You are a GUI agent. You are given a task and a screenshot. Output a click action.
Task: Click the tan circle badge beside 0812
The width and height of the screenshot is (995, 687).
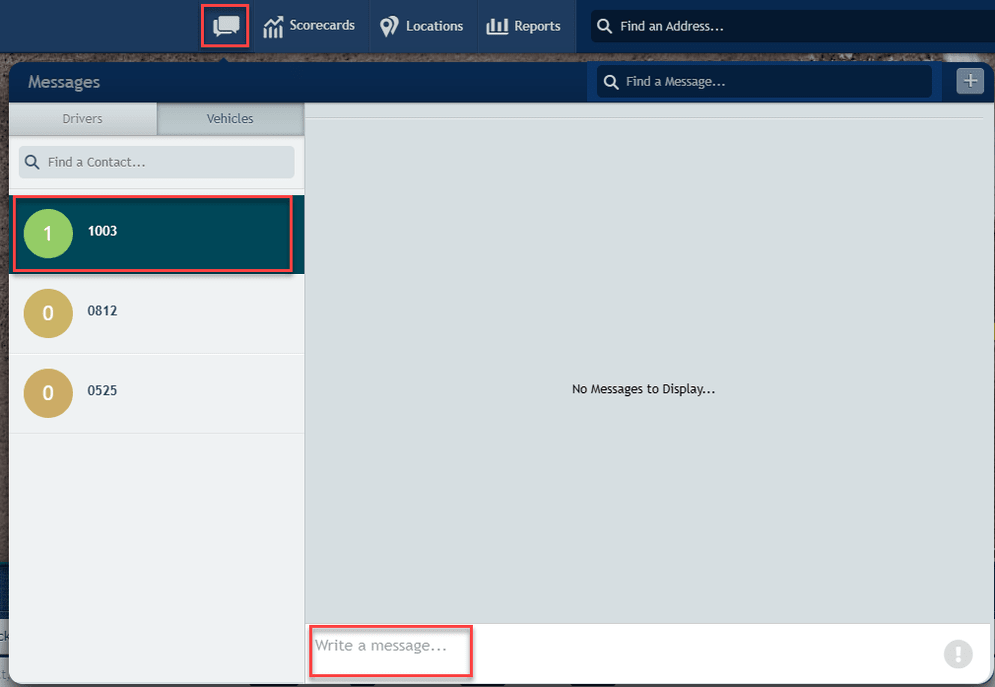click(x=48, y=313)
